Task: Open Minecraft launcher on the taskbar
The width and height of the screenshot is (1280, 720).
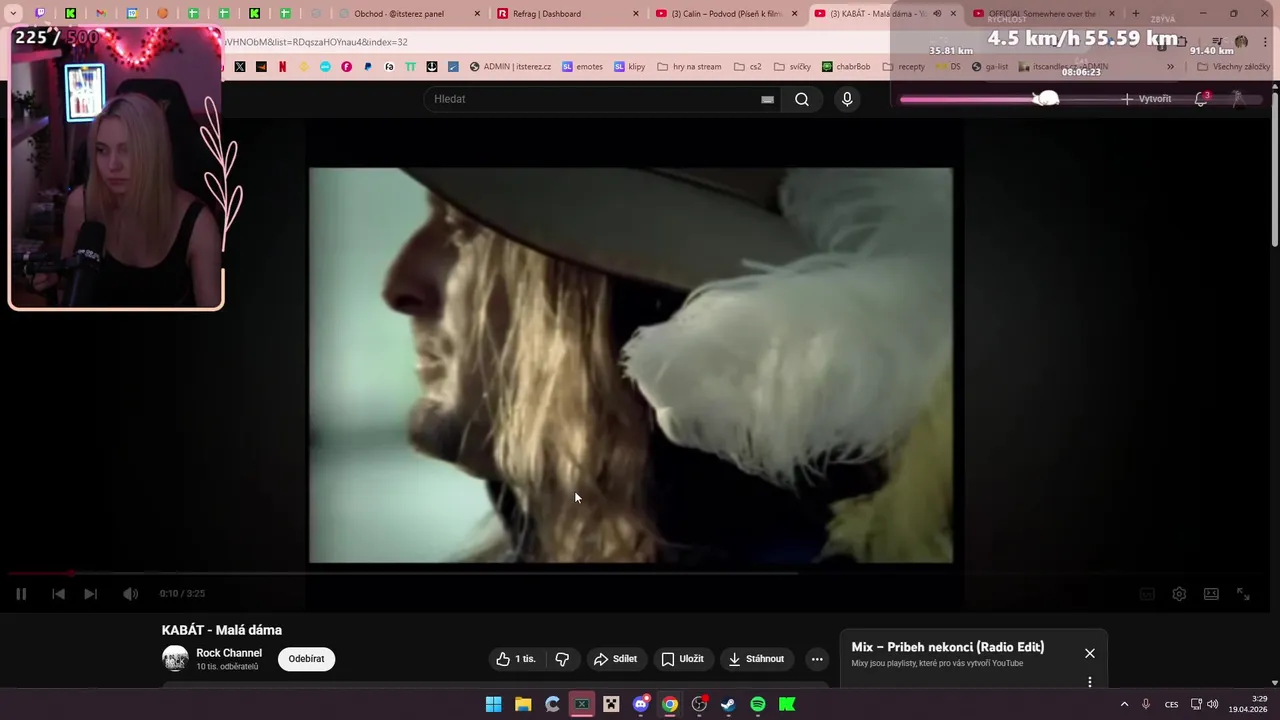Action: (x=611, y=704)
